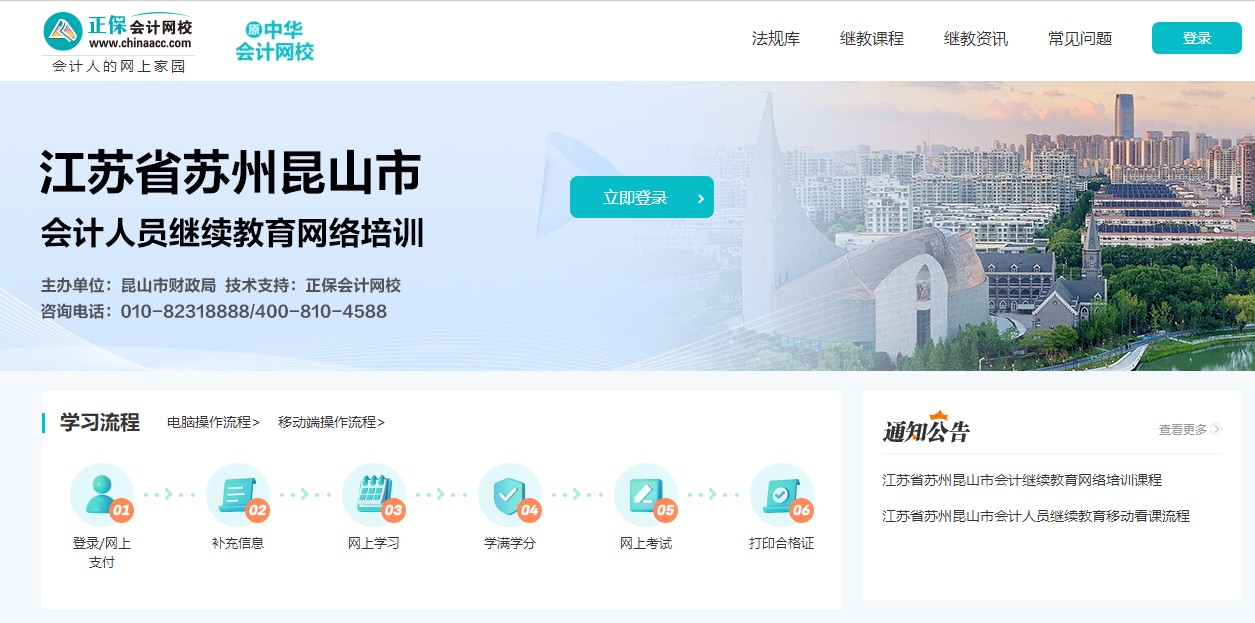Click the consultation phone number 010-82318888/400-810-4588
The height and width of the screenshot is (623, 1255).
coord(254,312)
